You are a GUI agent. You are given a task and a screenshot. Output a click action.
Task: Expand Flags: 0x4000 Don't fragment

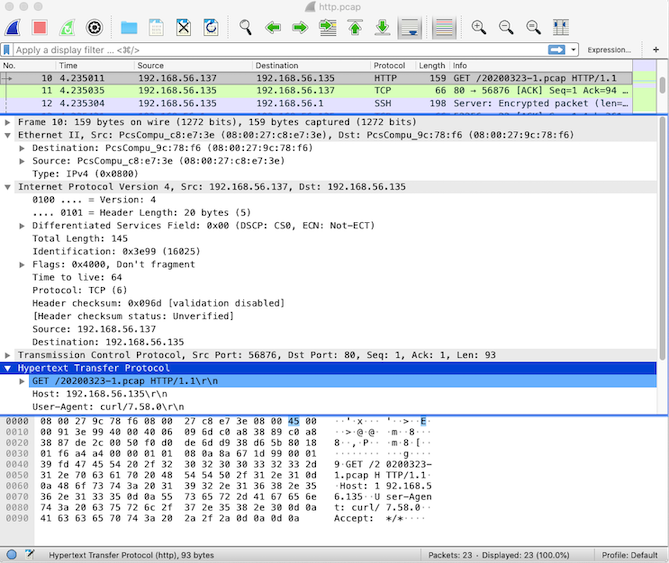22,264
